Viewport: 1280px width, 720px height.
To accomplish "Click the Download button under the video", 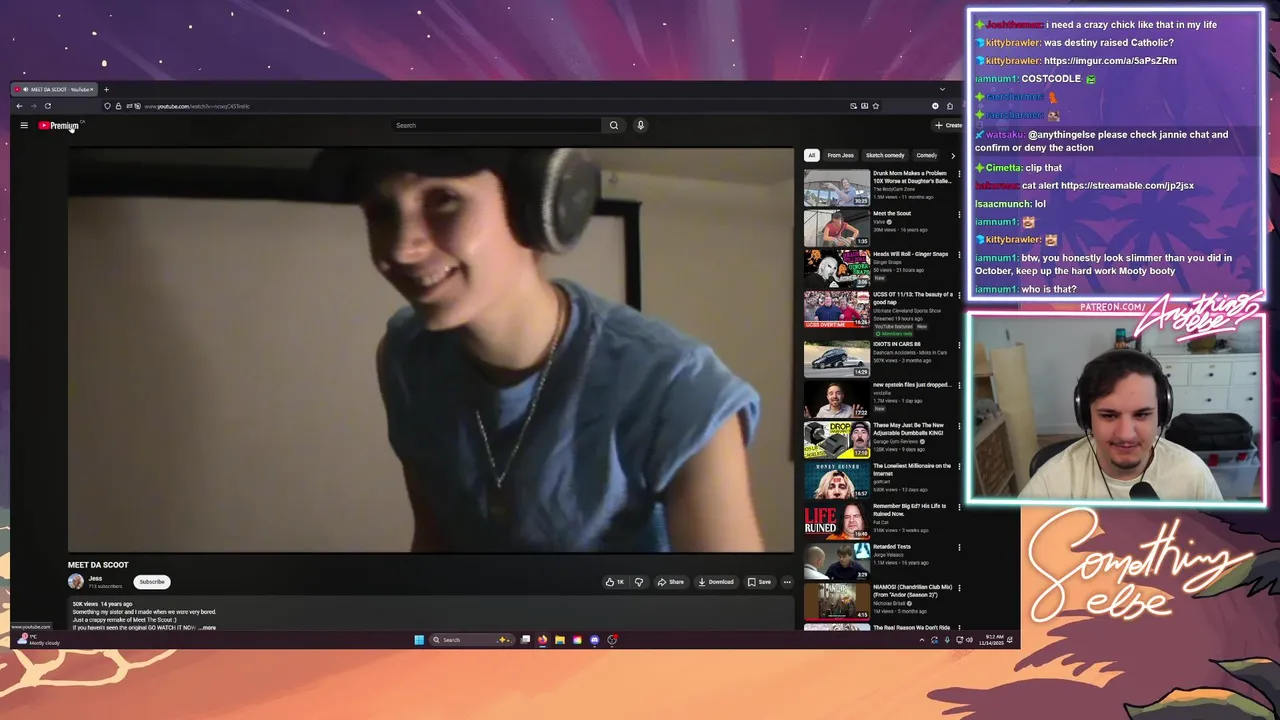I will coord(716,582).
